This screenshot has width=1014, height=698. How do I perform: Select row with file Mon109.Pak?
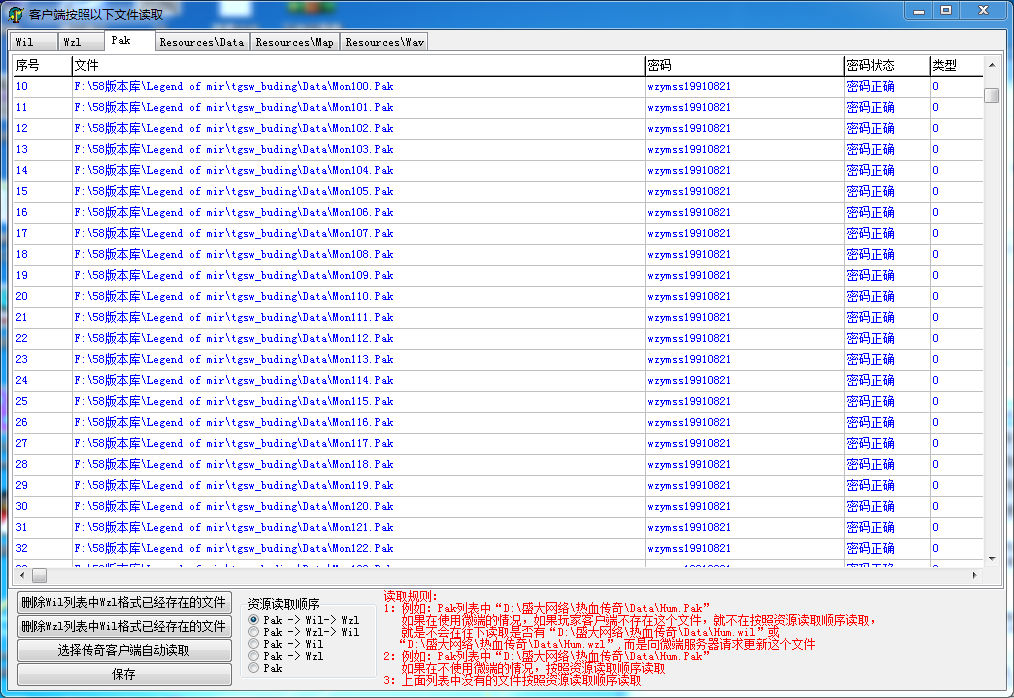[498, 276]
